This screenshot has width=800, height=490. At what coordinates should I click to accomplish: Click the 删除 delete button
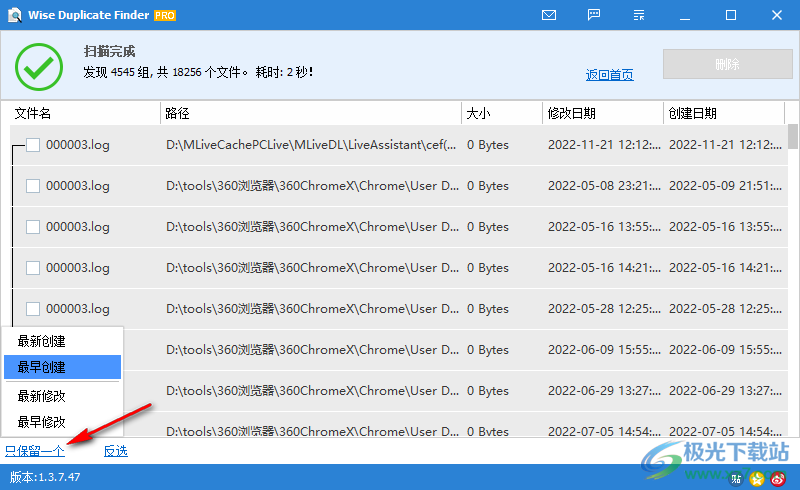(728, 64)
